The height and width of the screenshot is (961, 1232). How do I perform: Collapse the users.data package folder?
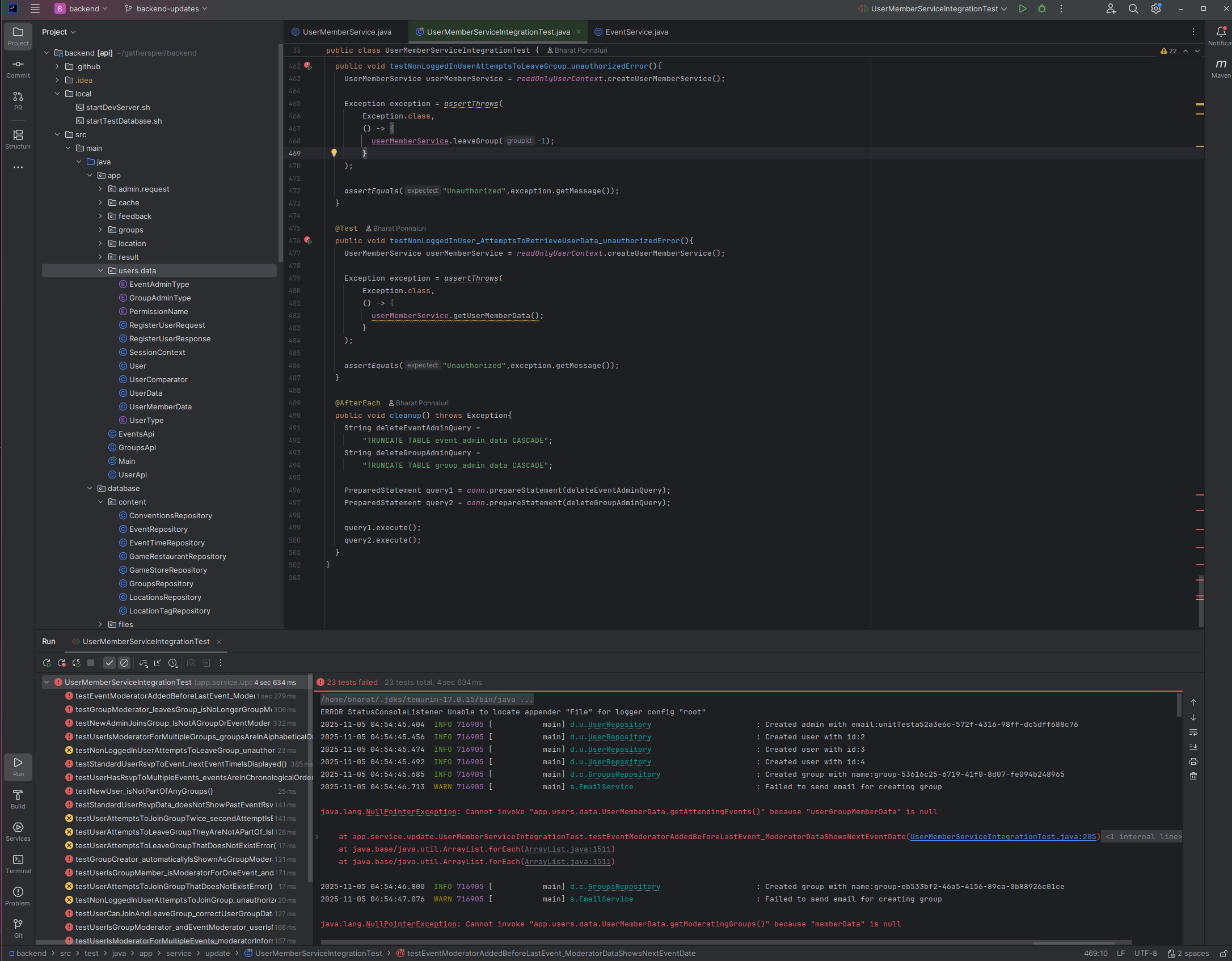point(100,270)
